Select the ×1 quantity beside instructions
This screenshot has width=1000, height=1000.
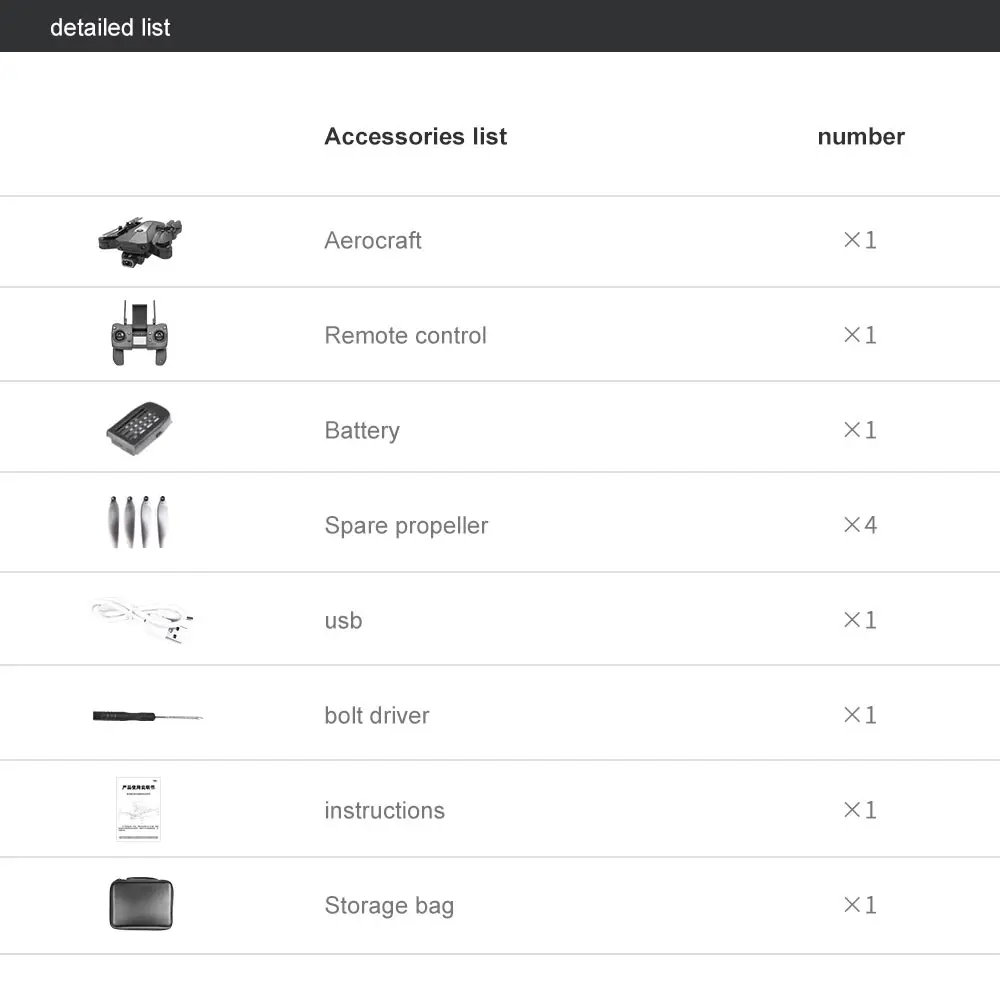coord(860,810)
